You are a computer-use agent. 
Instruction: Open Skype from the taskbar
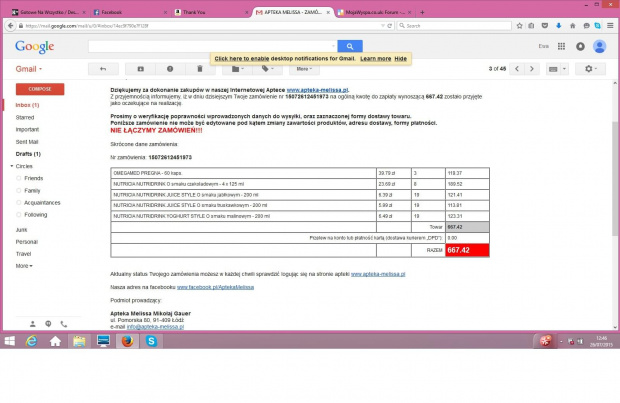151,341
